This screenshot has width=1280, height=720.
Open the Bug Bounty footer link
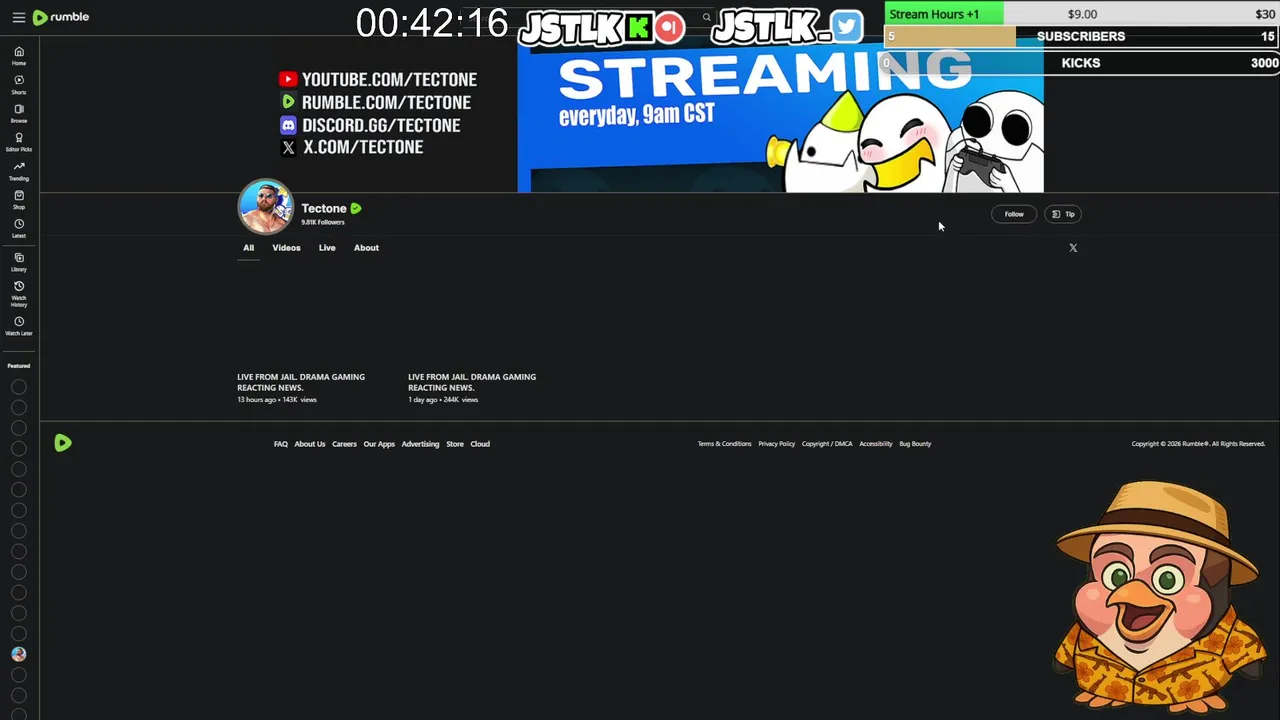[915, 444]
